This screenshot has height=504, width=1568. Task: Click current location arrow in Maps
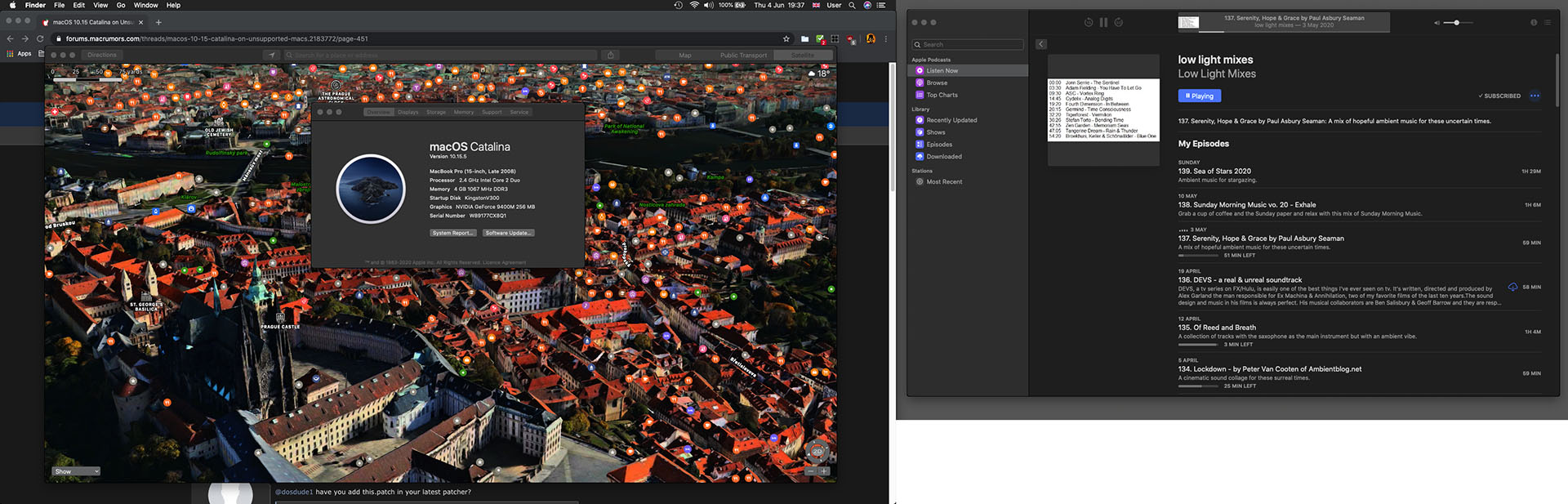click(x=271, y=55)
